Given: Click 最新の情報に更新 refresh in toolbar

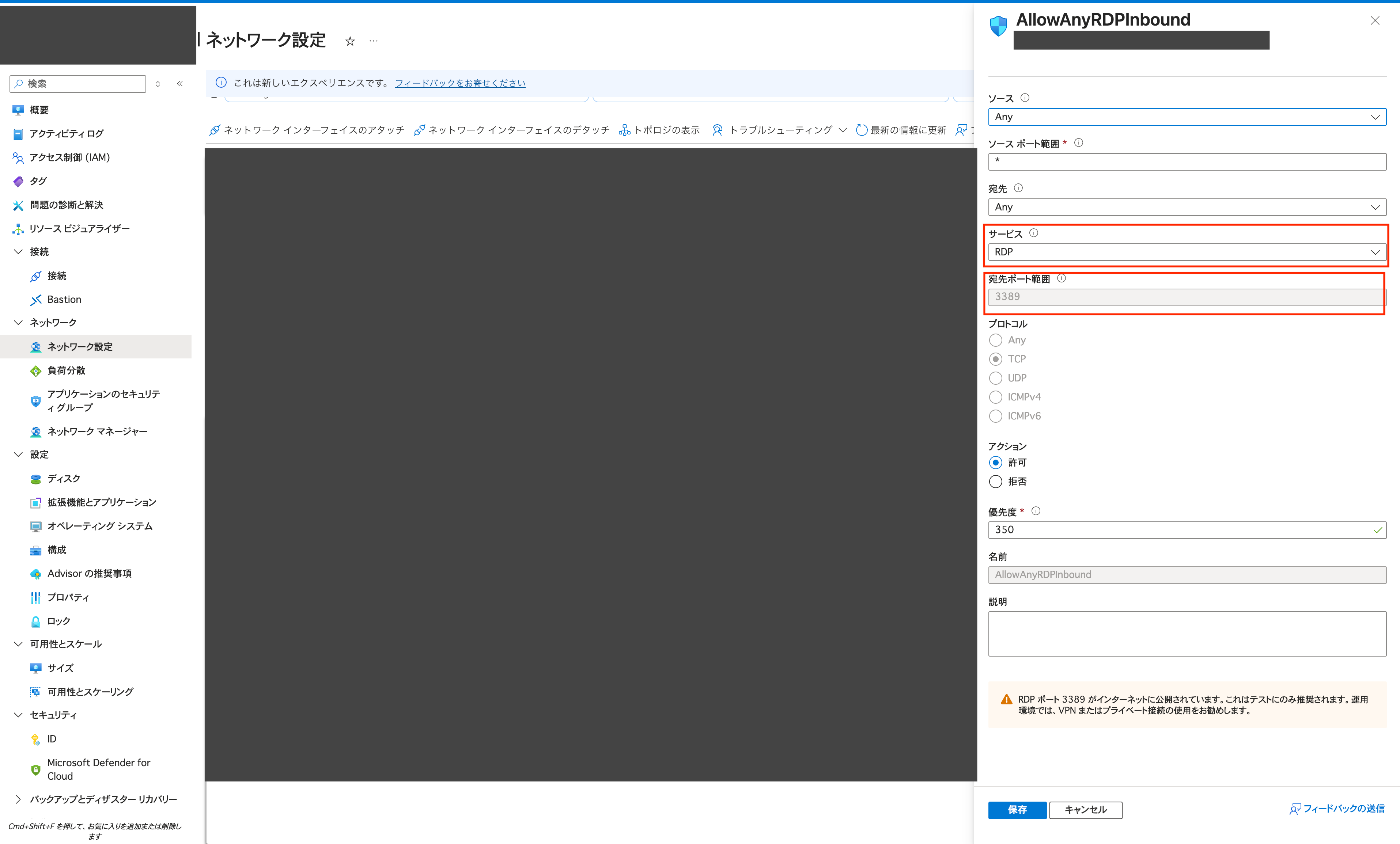Looking at the screenshot, I should click(901, 130).
